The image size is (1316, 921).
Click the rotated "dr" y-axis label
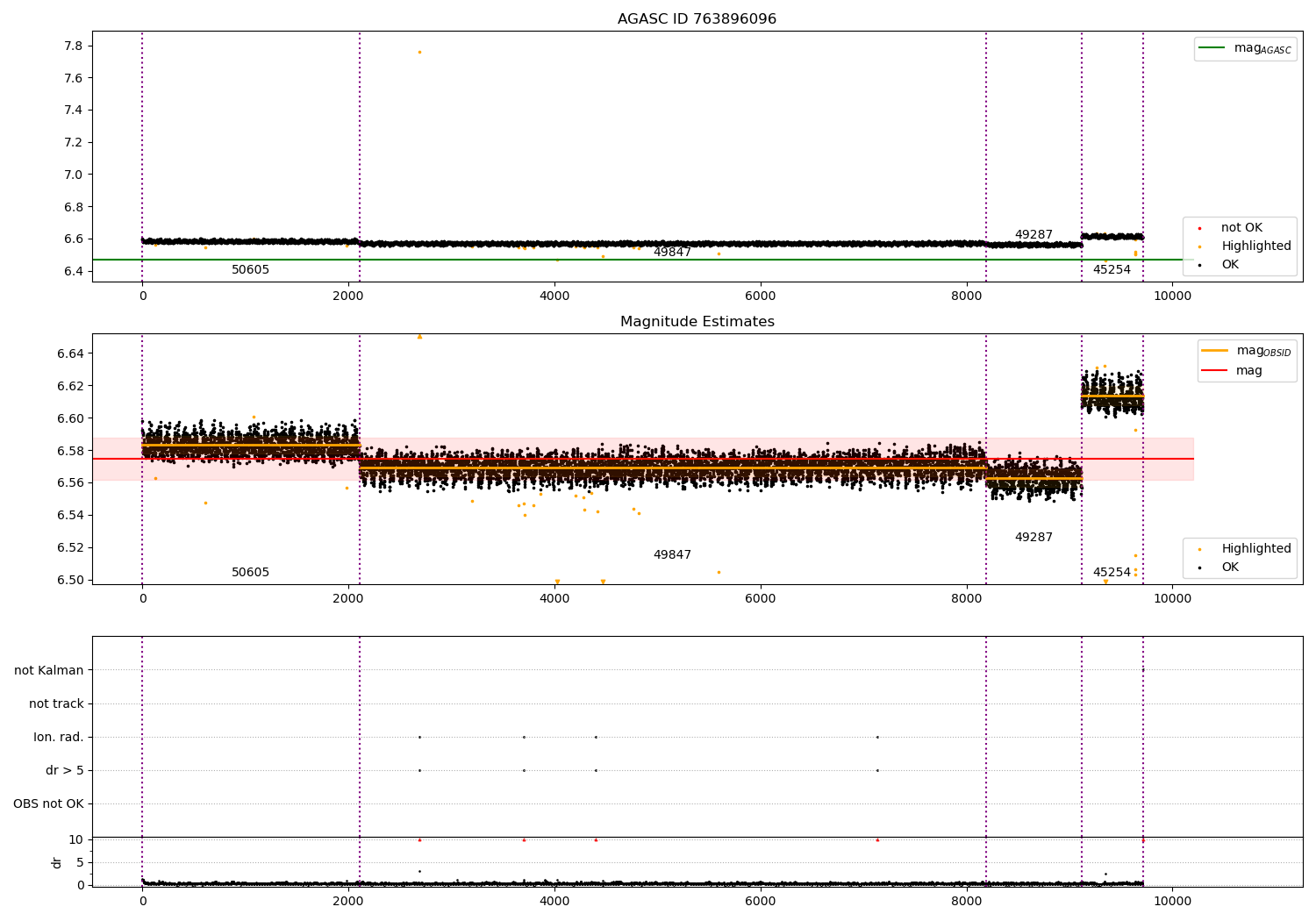[x=57, y=862]
